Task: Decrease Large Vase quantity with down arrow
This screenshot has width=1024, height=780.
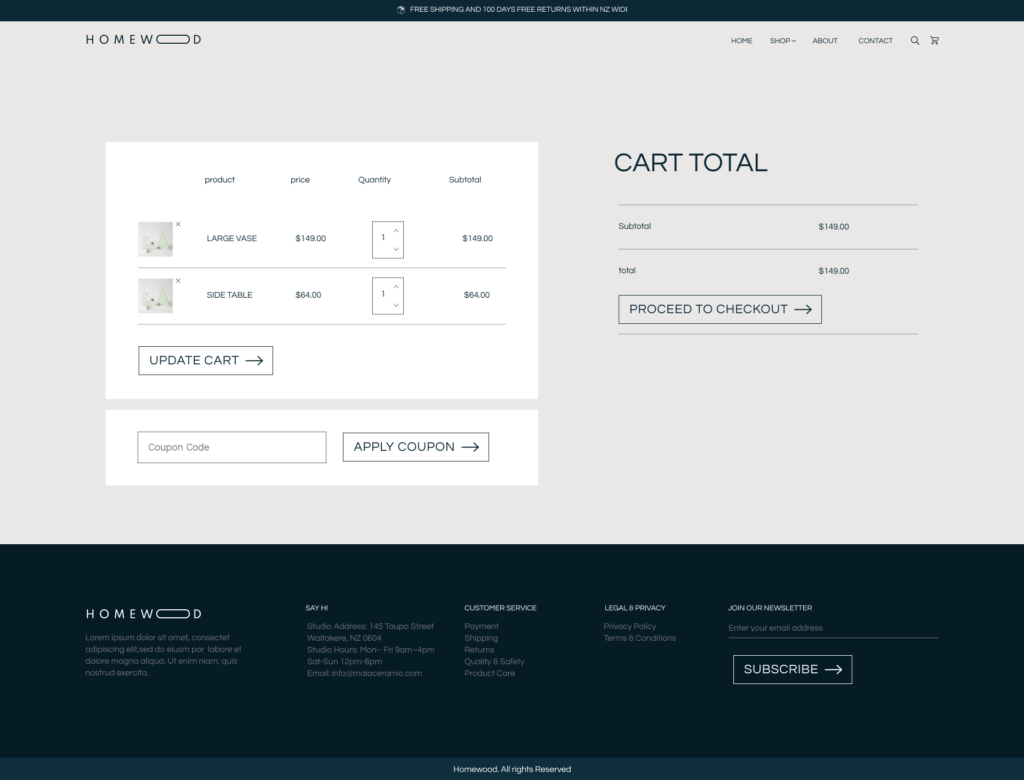Action: click(x=396, y=248)
